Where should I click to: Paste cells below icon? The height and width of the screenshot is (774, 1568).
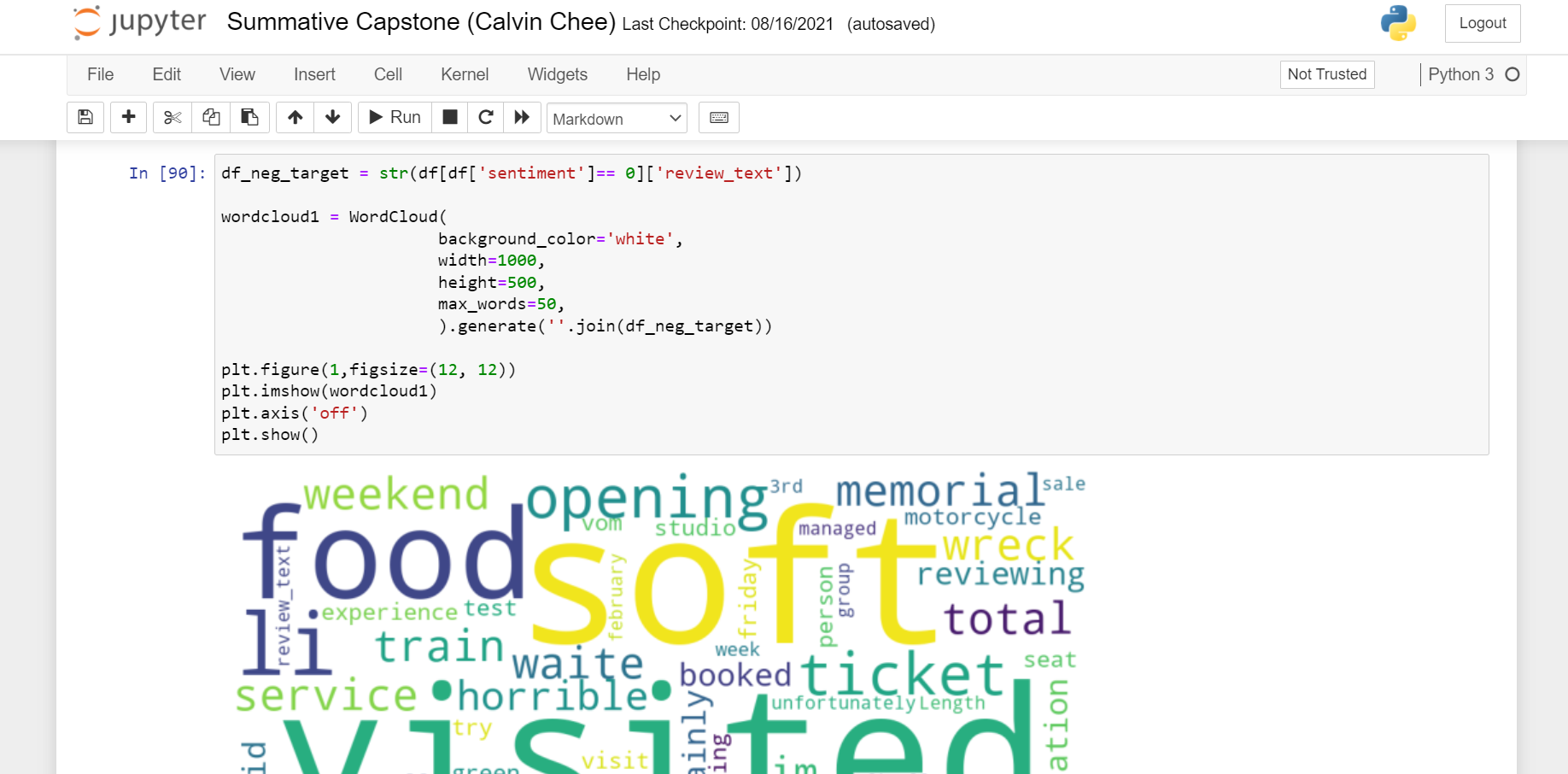click(x=249, y=118)
